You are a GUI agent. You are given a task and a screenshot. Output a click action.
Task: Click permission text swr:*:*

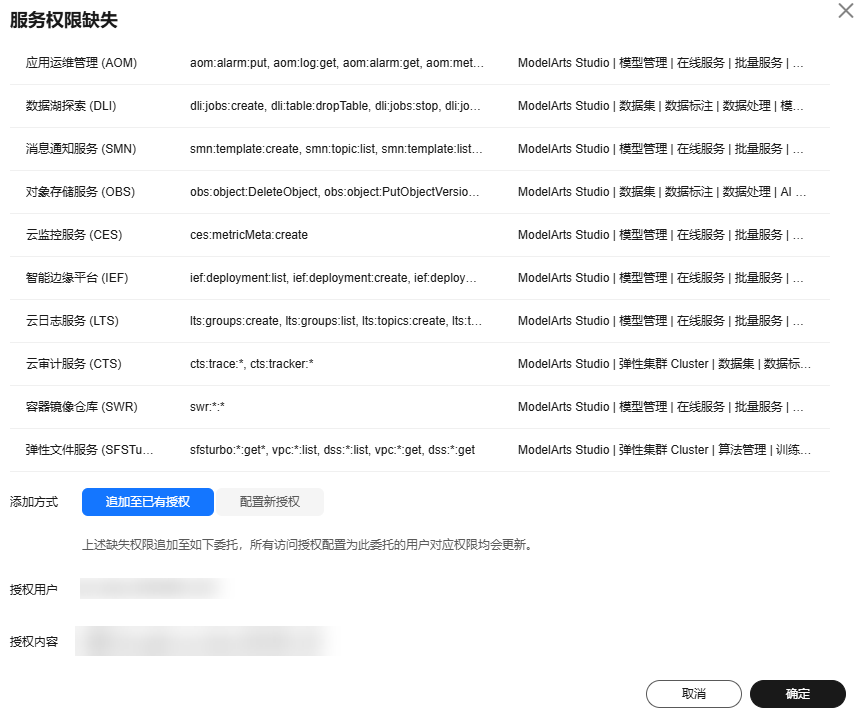(x=207, y=406)
